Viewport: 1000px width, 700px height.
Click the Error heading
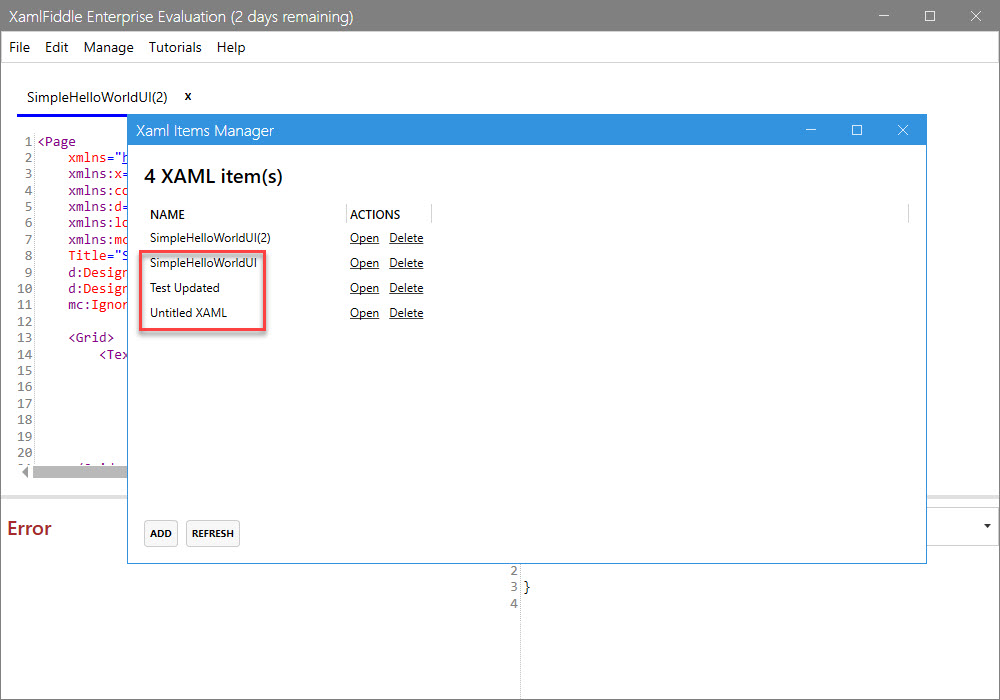click(x=29, y=529)
